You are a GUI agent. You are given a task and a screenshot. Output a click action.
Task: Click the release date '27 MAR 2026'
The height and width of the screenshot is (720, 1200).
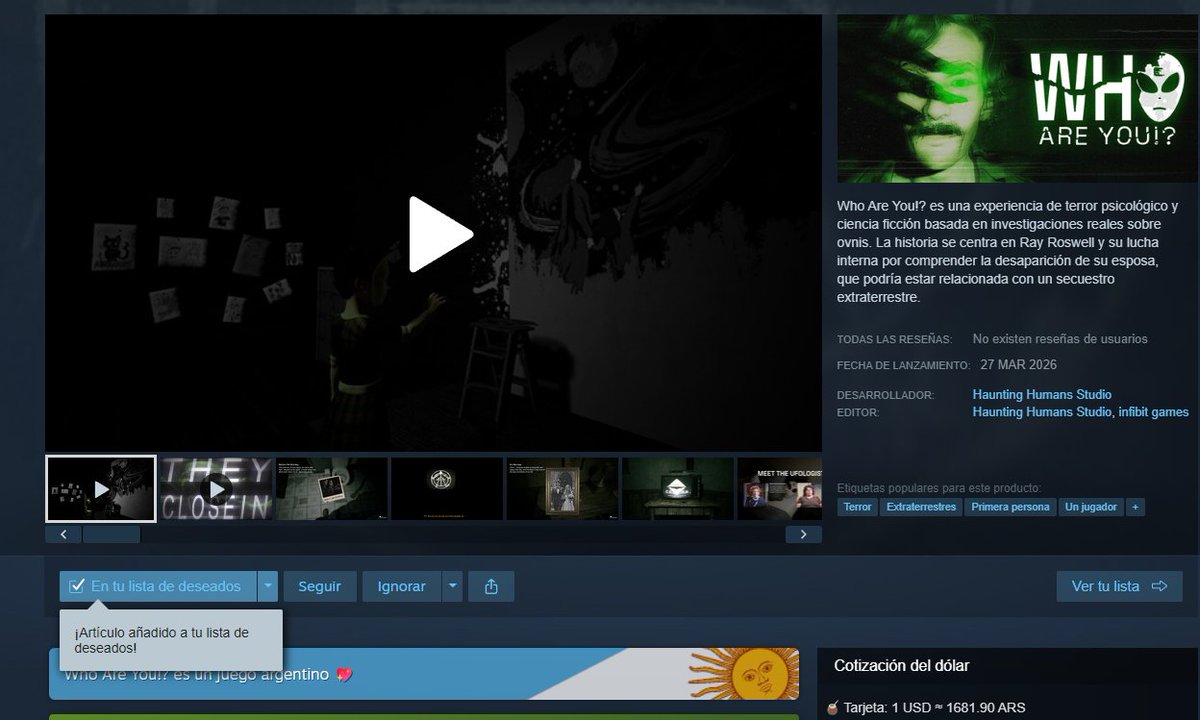1019,365
